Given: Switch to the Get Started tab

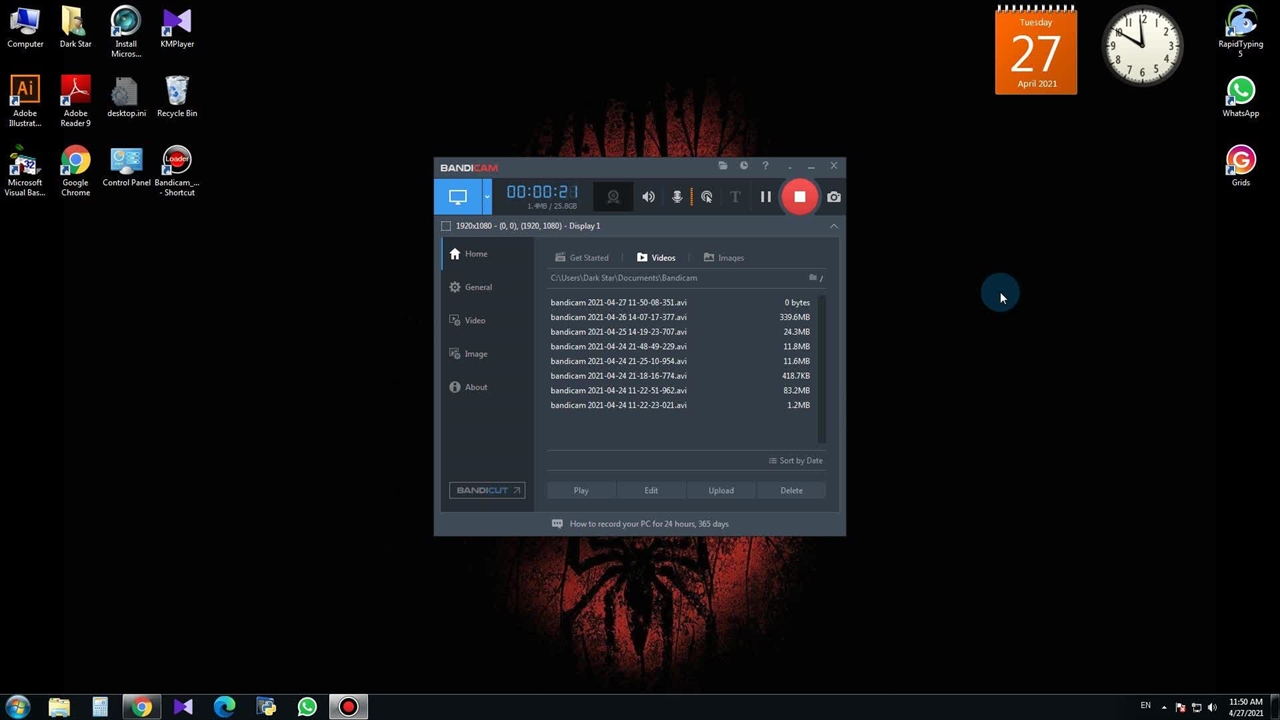Looking at the screenshot, I should (x=582, y=258).
